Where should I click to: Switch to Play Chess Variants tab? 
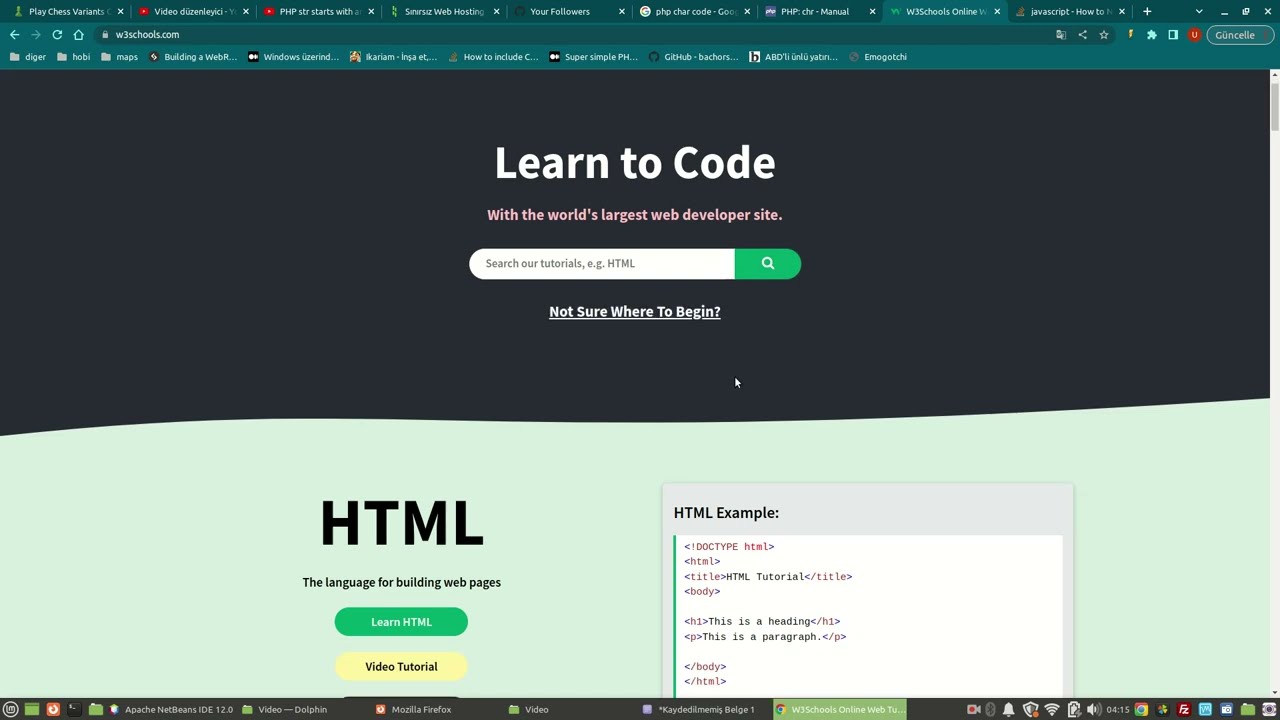coord(66,11)
